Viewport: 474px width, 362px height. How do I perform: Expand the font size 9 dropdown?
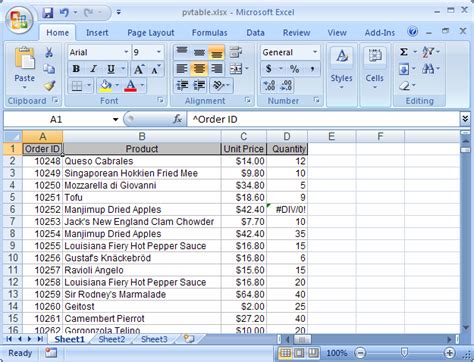[x=159, y=52]
